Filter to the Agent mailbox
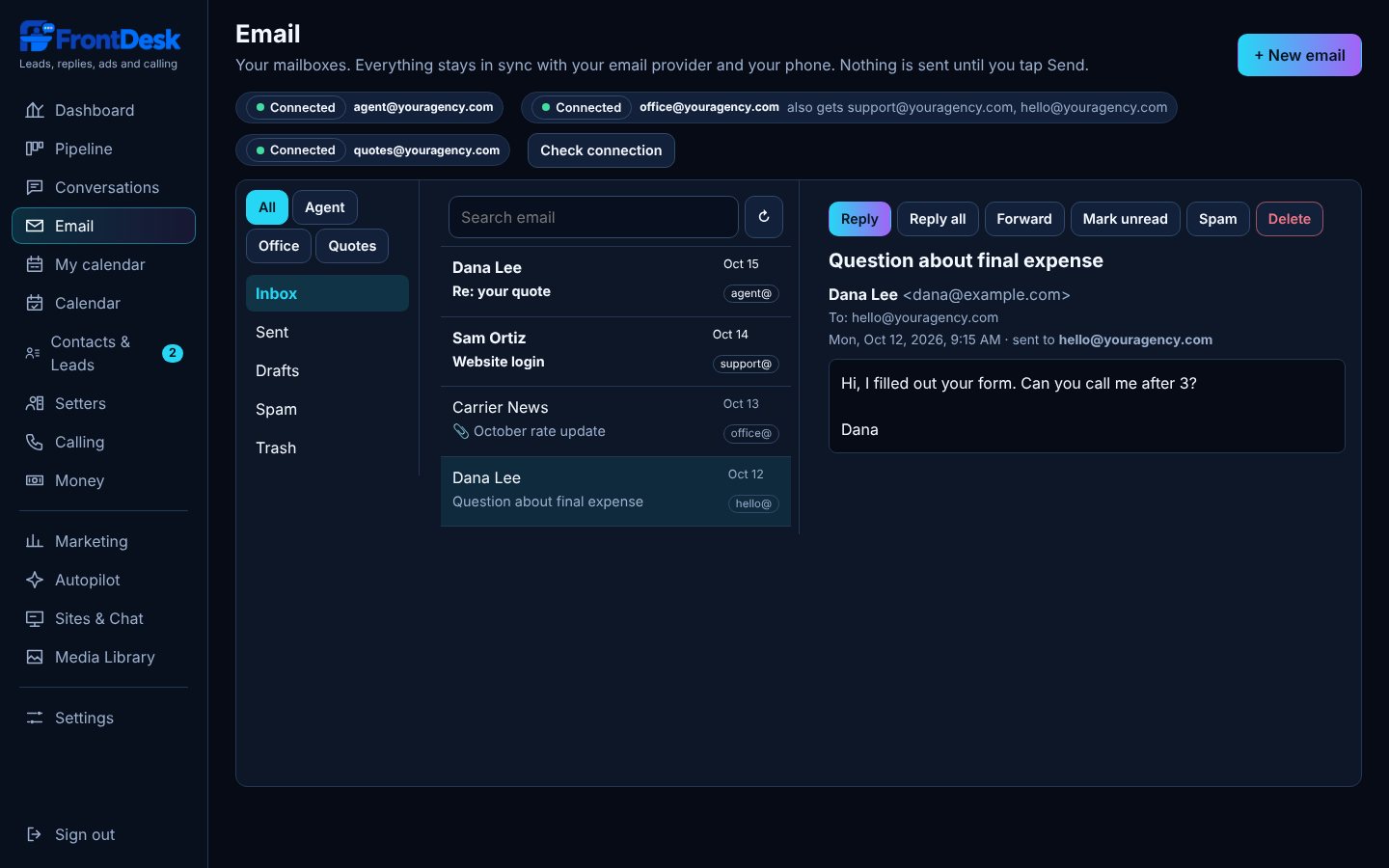This screenshot has width=1389, height=868. (x=325, y=207)
